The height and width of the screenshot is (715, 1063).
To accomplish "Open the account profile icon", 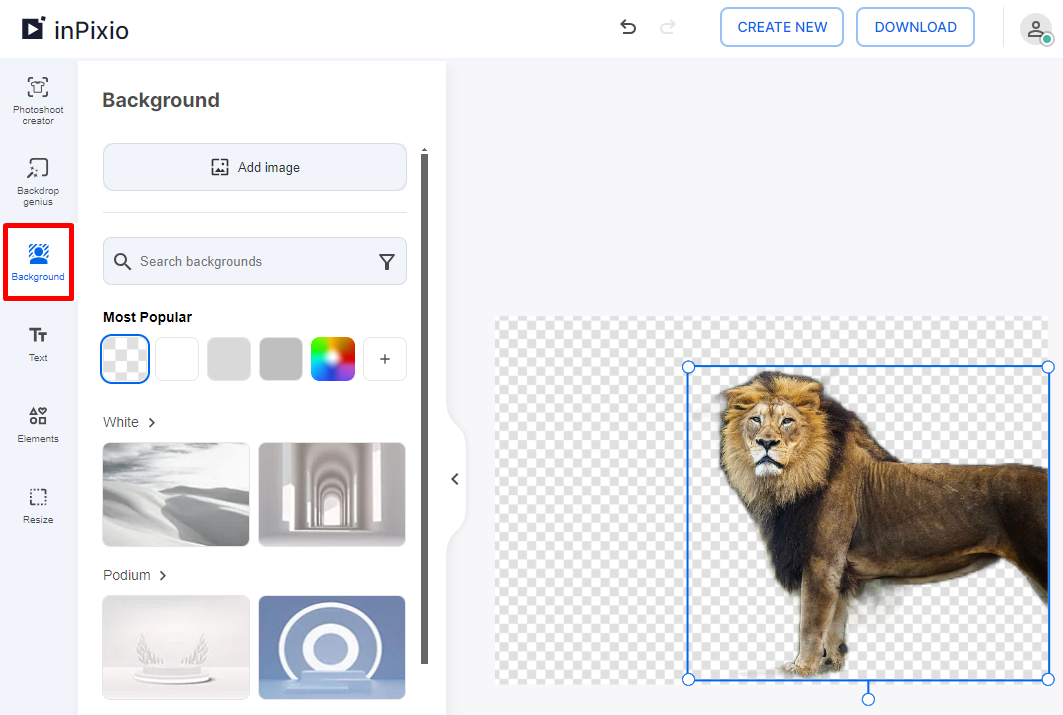I will 1036,28.
